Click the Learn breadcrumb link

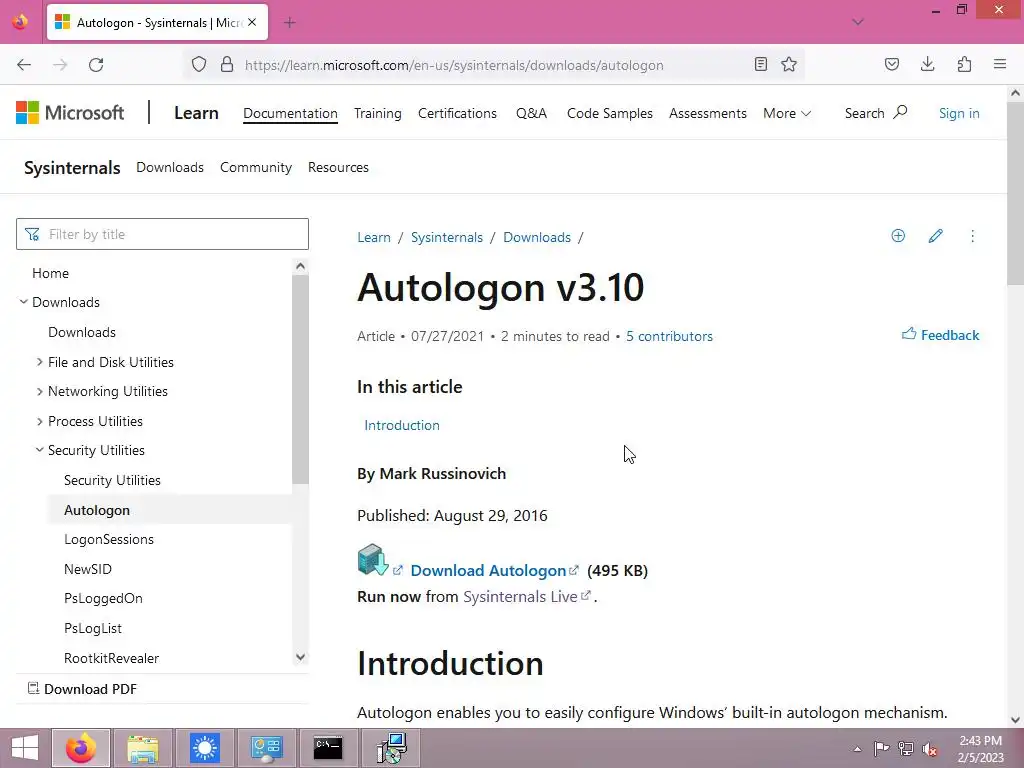374,237
